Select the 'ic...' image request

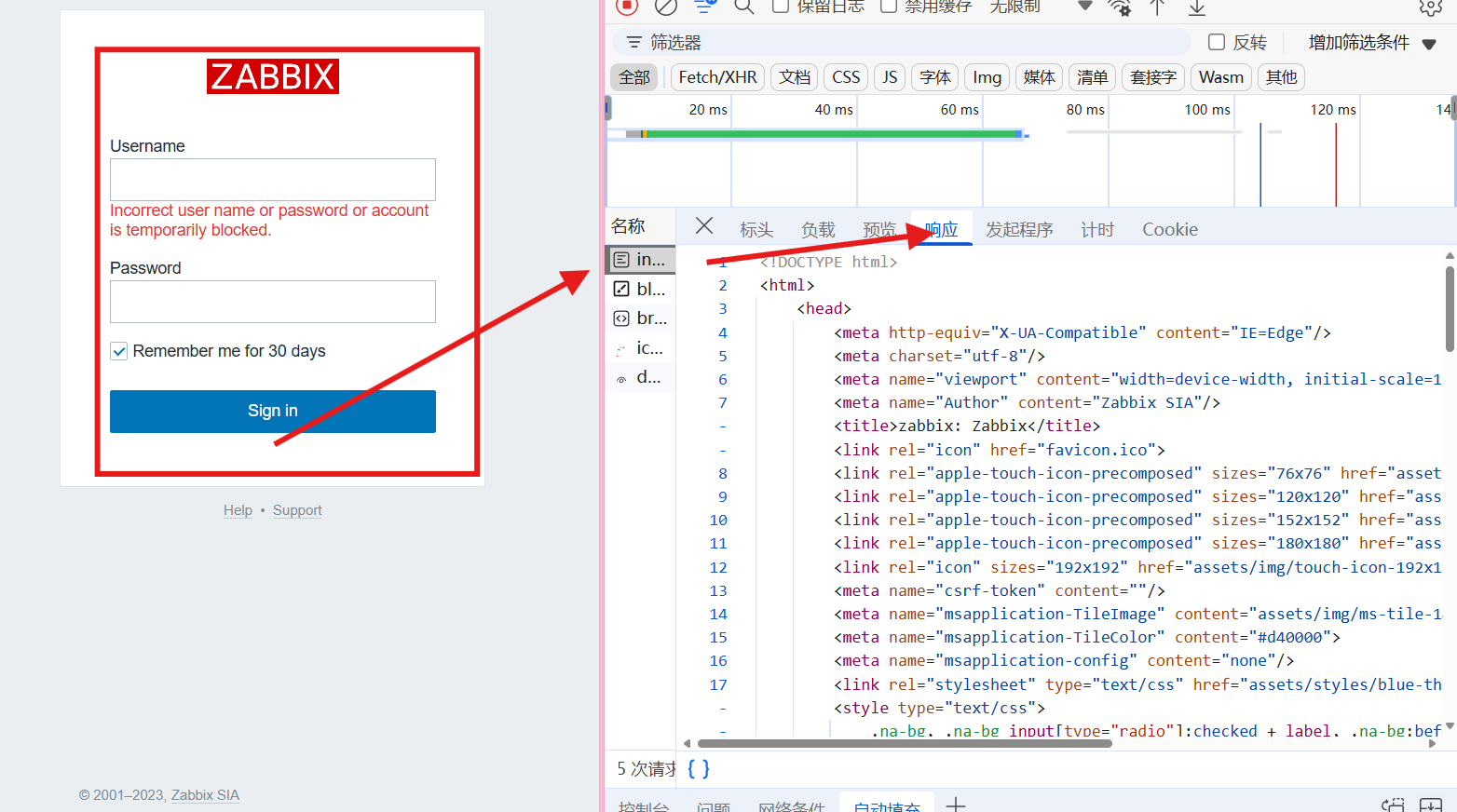(x=641, y=348)
